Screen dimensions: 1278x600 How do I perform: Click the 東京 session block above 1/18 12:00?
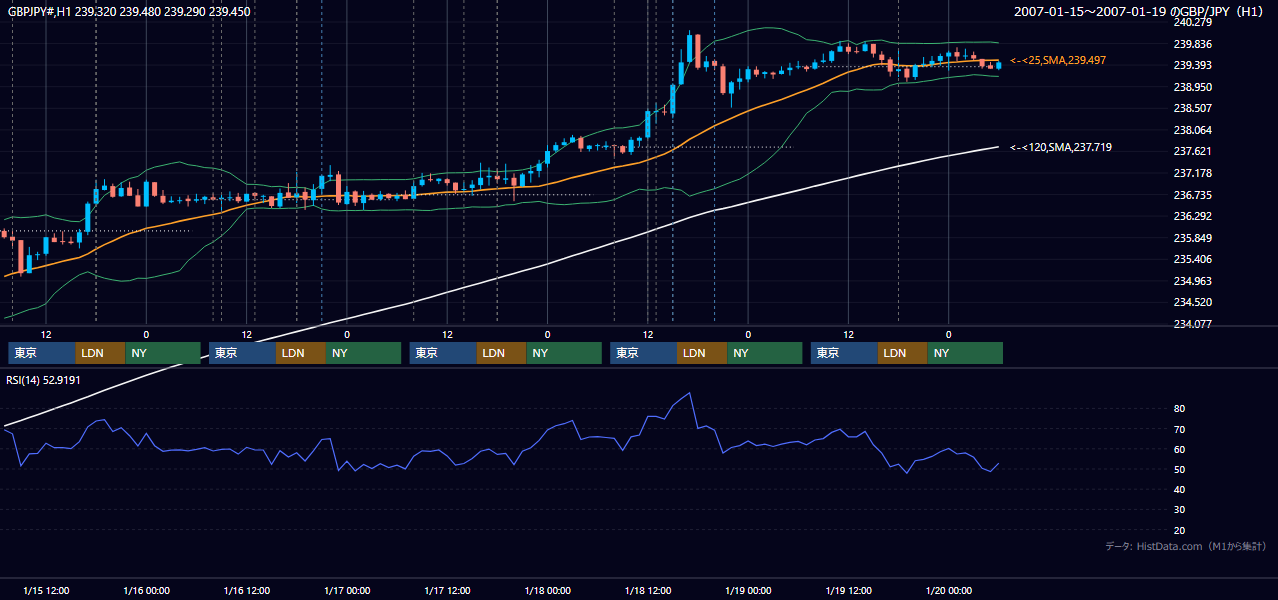coord(643,353)
